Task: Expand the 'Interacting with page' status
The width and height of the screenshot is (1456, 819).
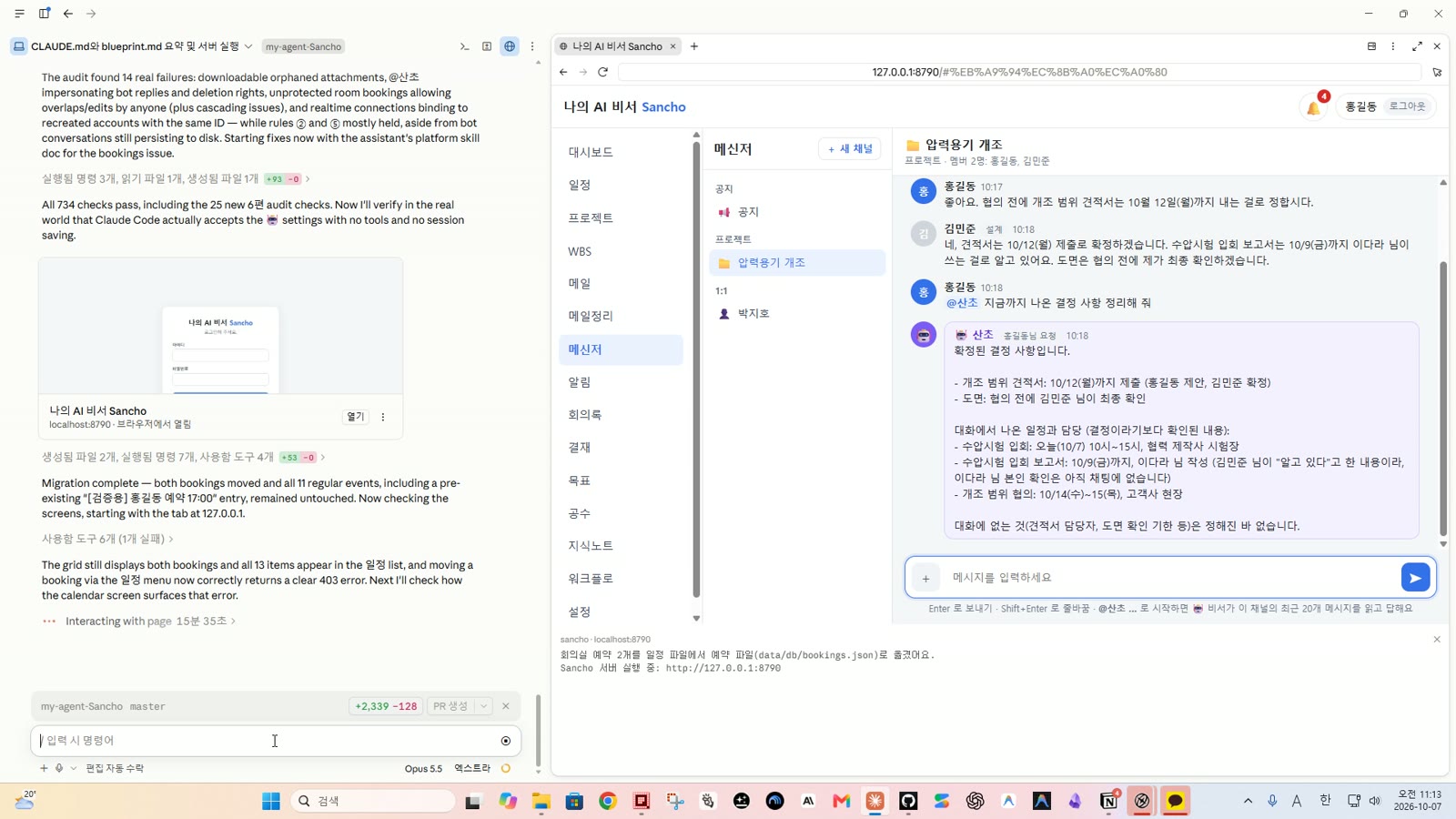Action: [x=150, y=621]
